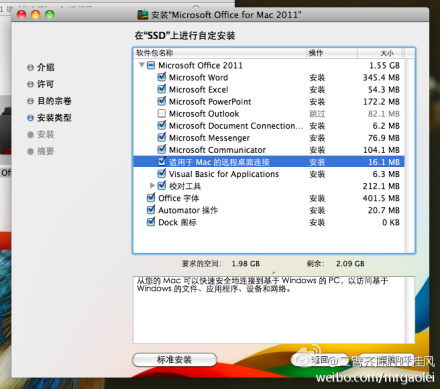Viewport: 440px width, 389px height.
Task: Click the 345.4 MB size value
Action: click(381, 78)
